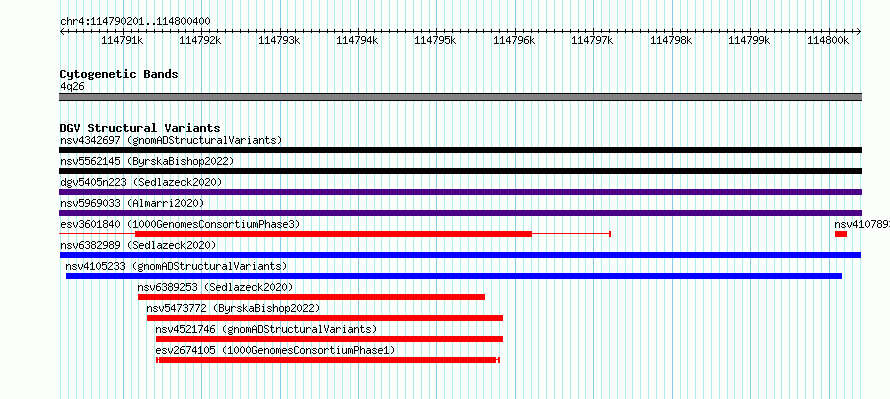
Task: Click the 114795k ruler tick label
Action: pos(435,40)
